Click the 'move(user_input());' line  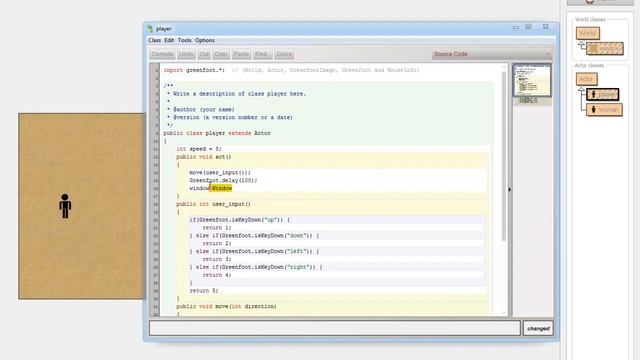pyautogui.click(x=220, y=173)
